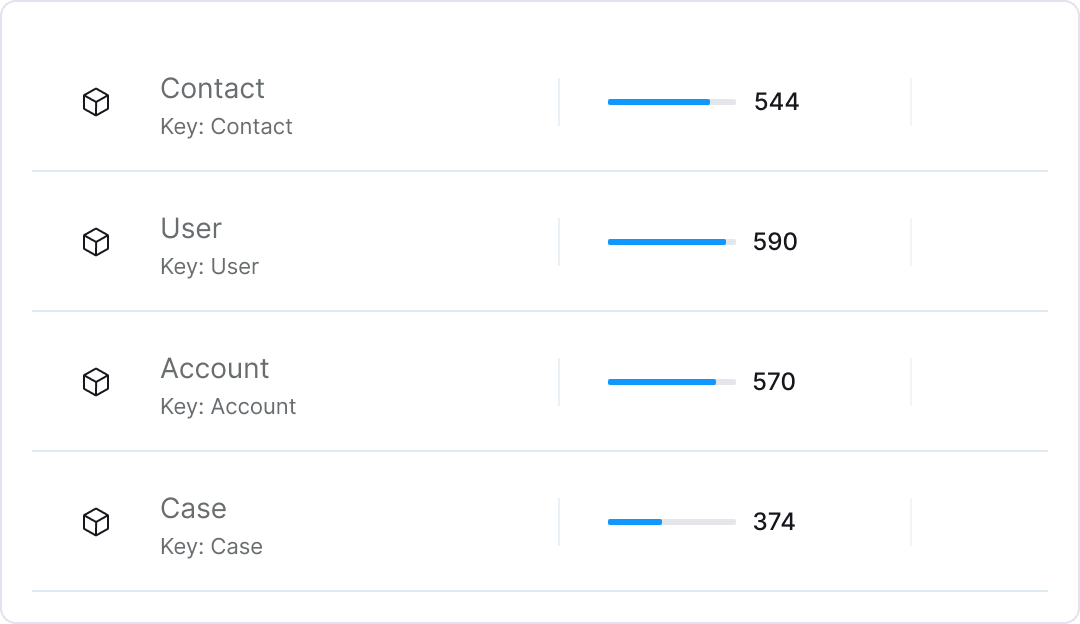Click the 570 count for Account
This screenshot has width=1080, height=624.
tap(774, 382)
